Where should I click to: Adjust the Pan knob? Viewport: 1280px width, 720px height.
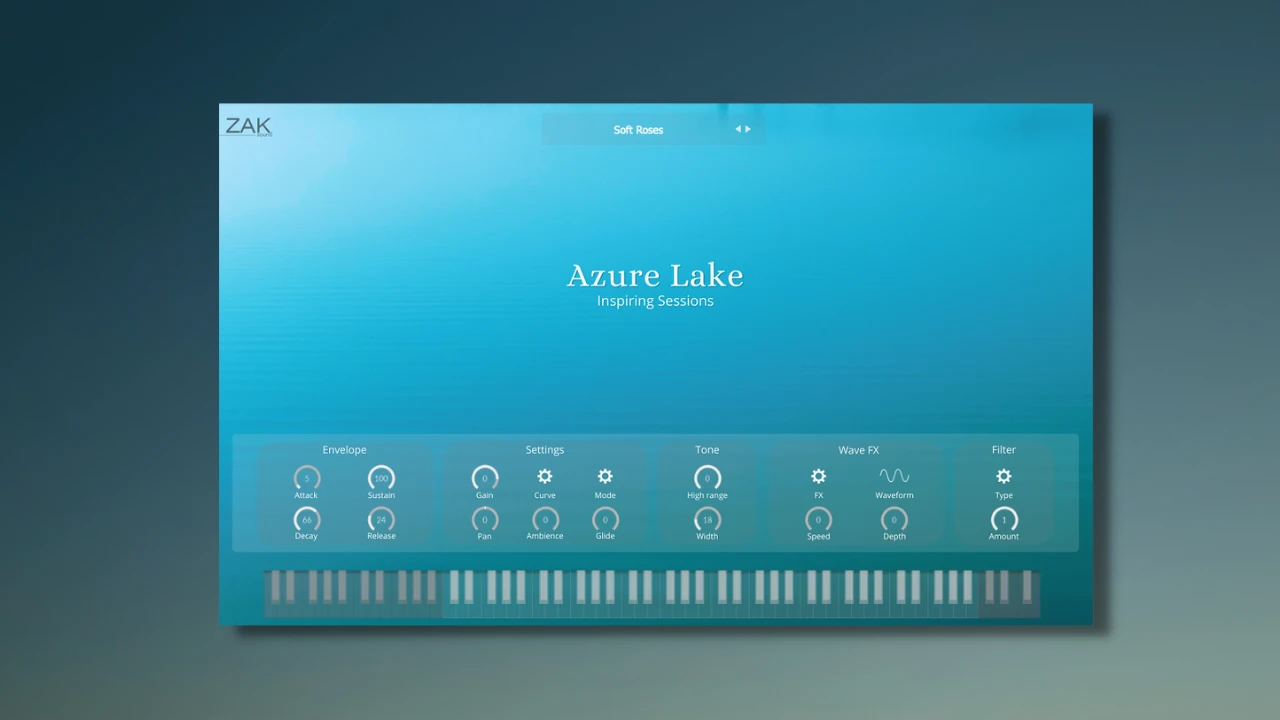(484, 521)
